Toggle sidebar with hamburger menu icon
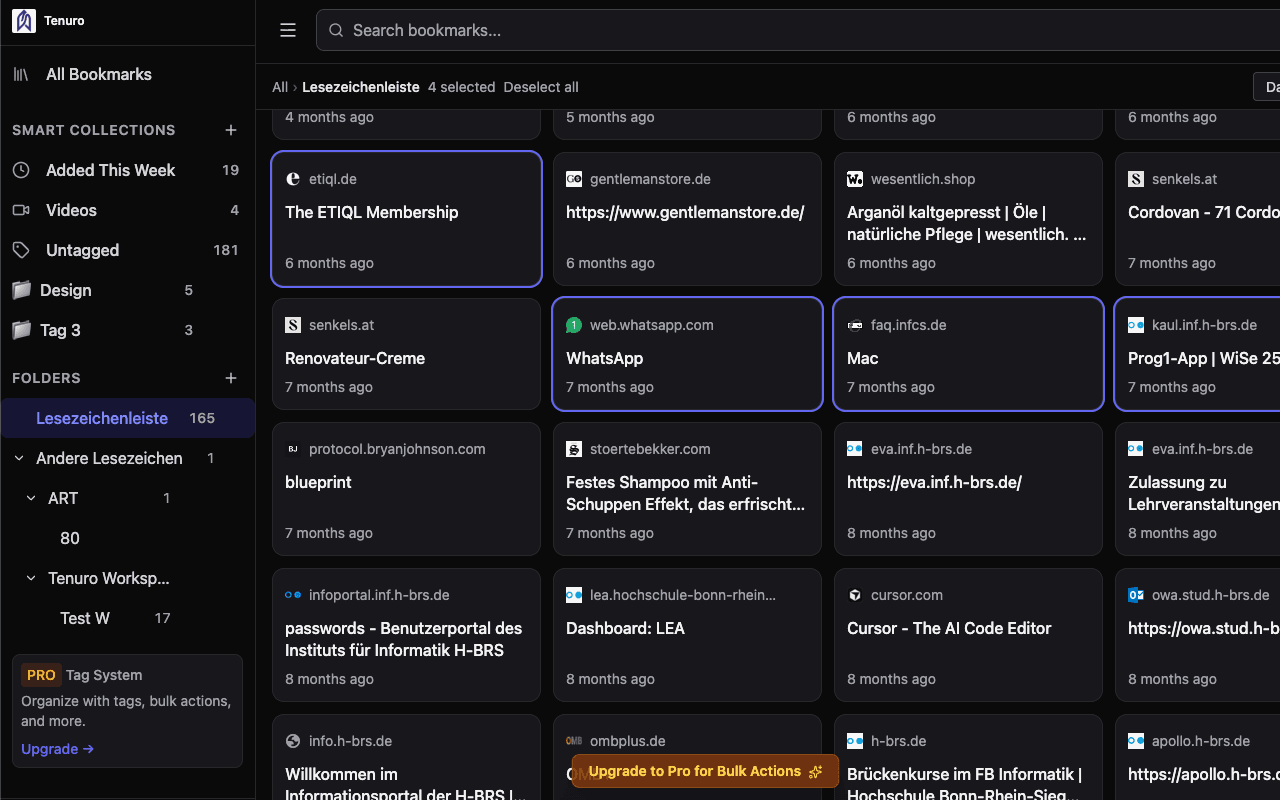Viewport: 1280px width, 800px height. point(288,30)
